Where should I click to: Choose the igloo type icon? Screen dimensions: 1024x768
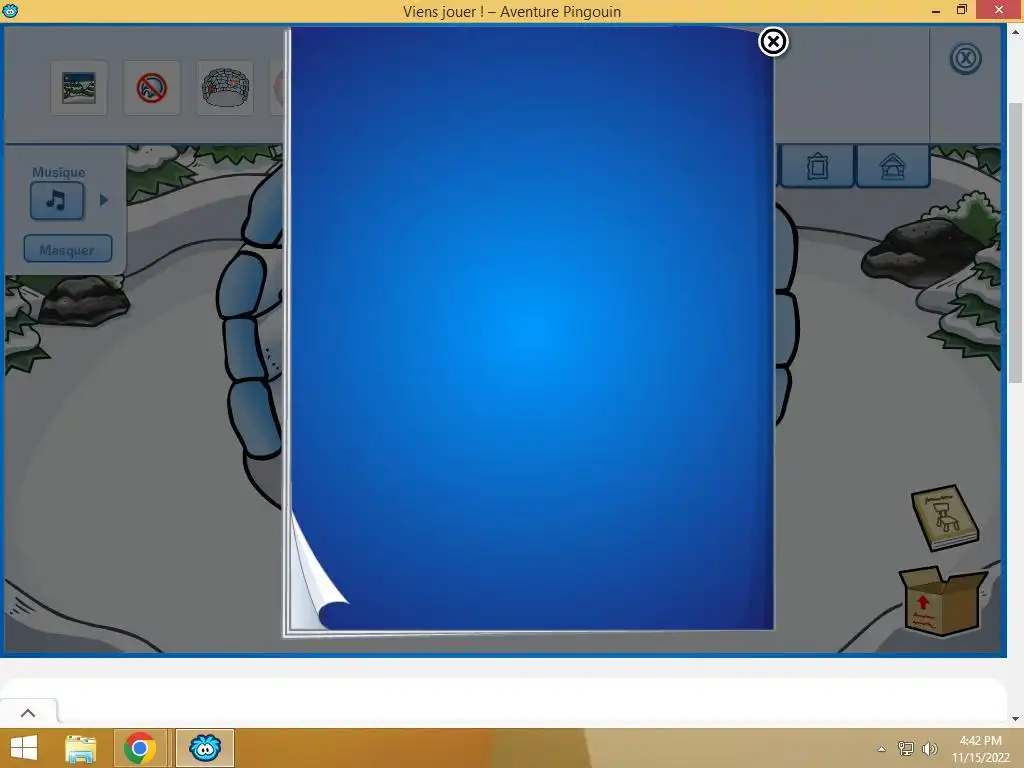click(225, 88)
